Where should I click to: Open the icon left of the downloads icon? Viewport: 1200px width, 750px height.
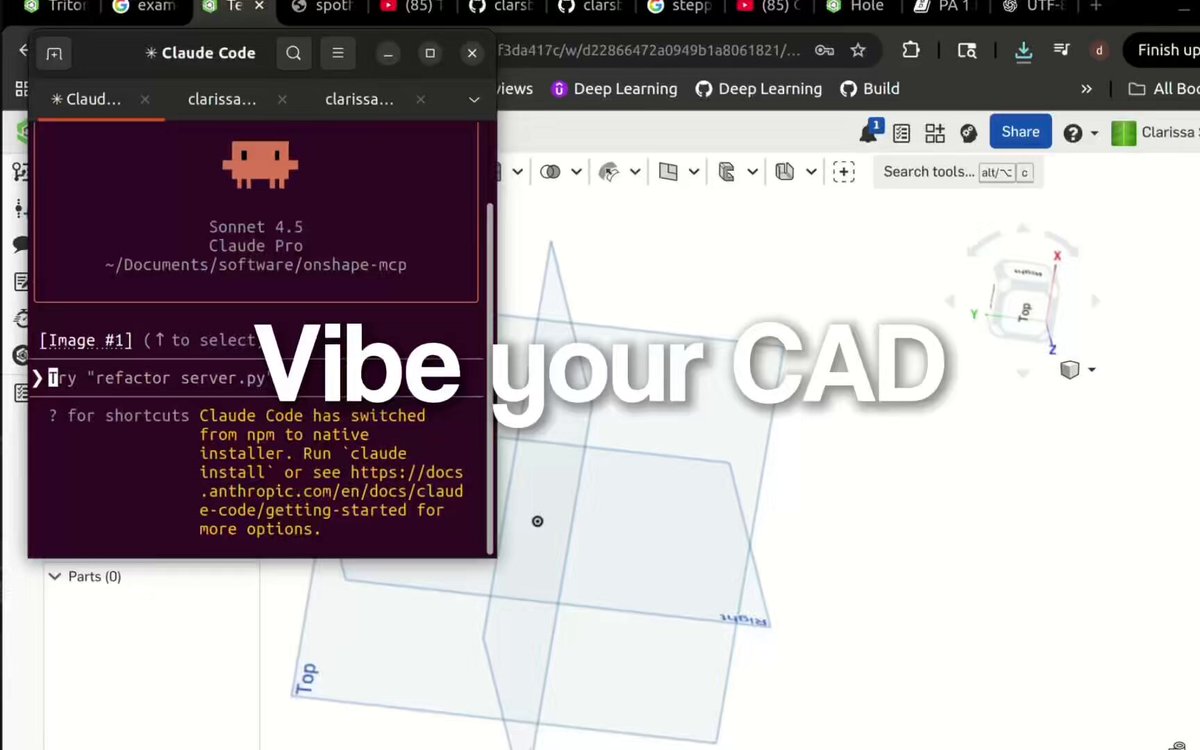pos(966,50)
